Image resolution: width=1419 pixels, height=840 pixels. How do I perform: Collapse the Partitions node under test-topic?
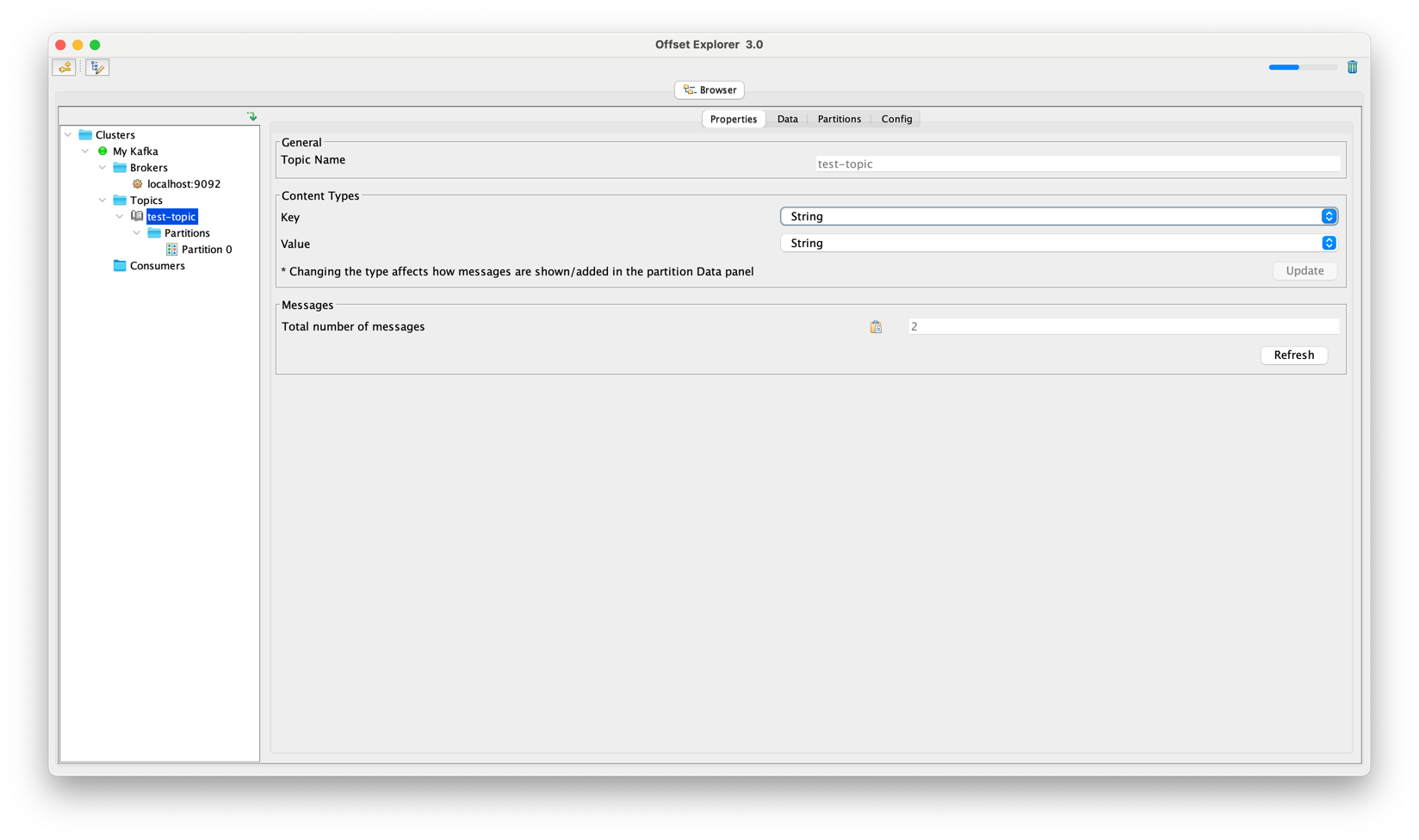pos(137,233)
